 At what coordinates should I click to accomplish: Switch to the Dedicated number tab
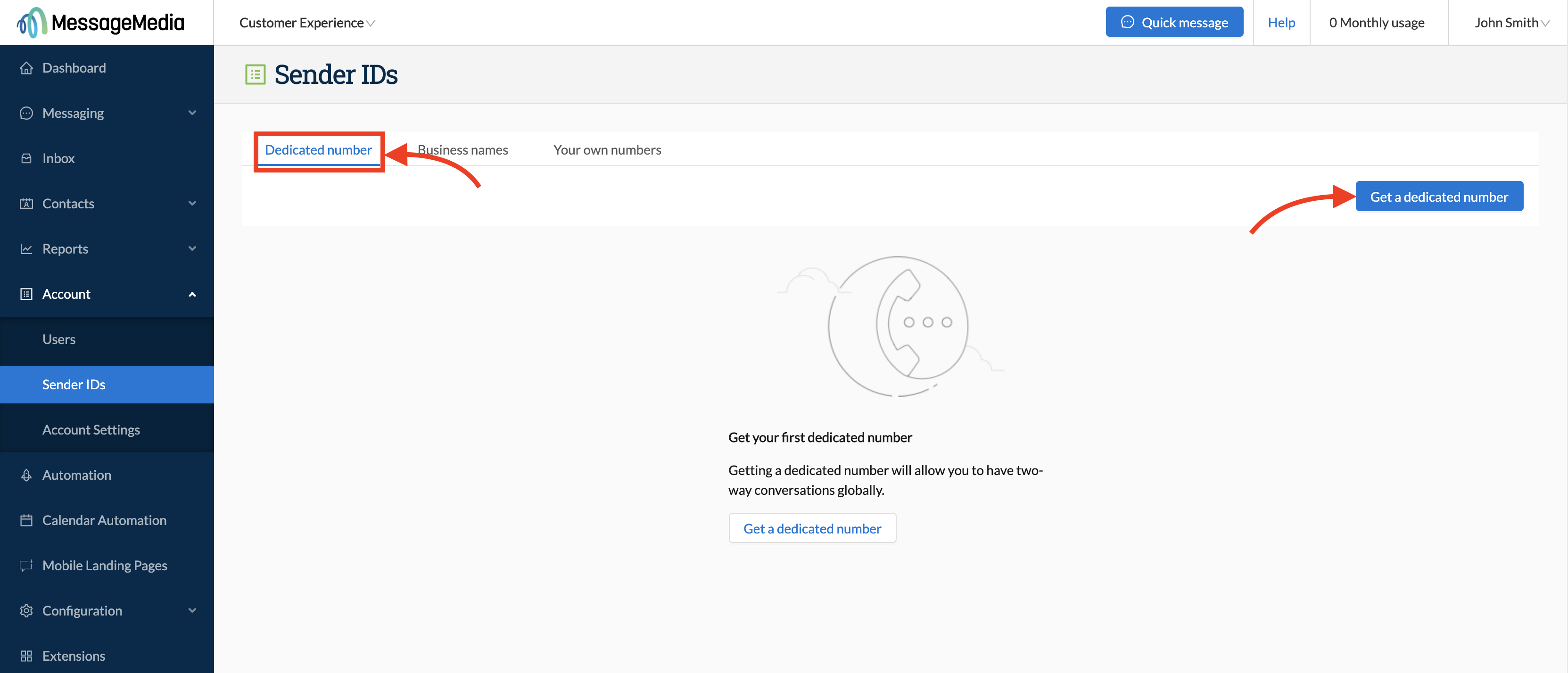(318, 150)
